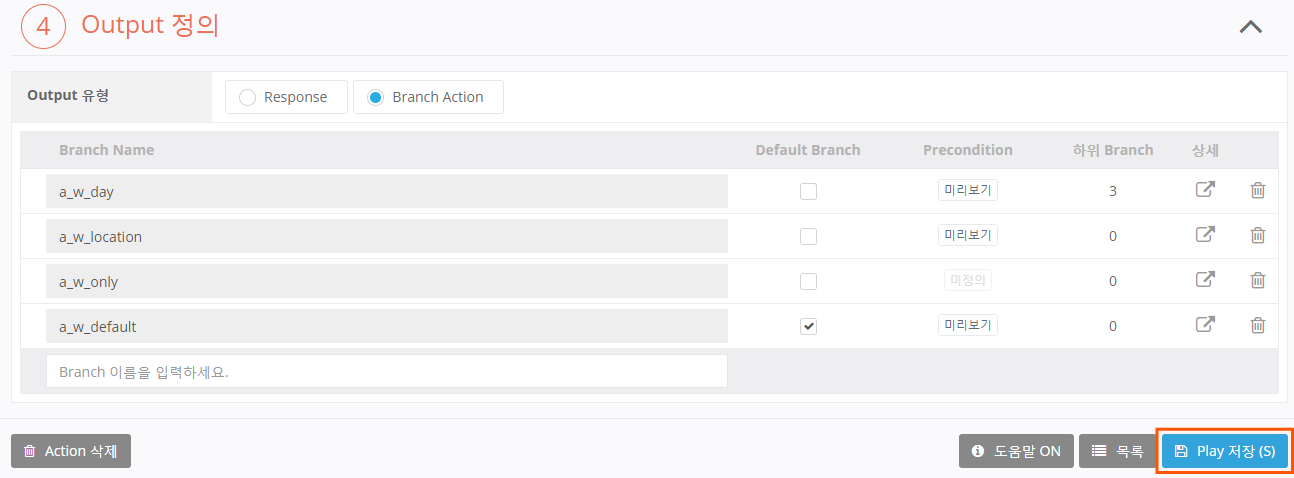Screen dimensions: 1294x478
Task: Delete the a_w_location branch
Action: pos(1258,235)
